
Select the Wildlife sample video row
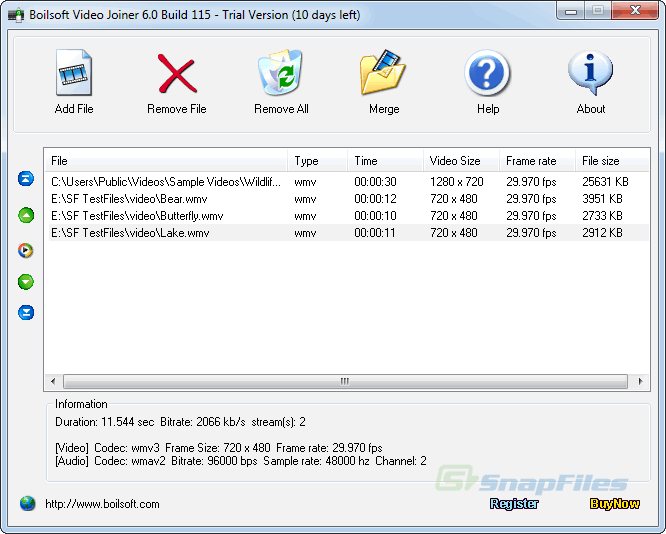[347, 182]
